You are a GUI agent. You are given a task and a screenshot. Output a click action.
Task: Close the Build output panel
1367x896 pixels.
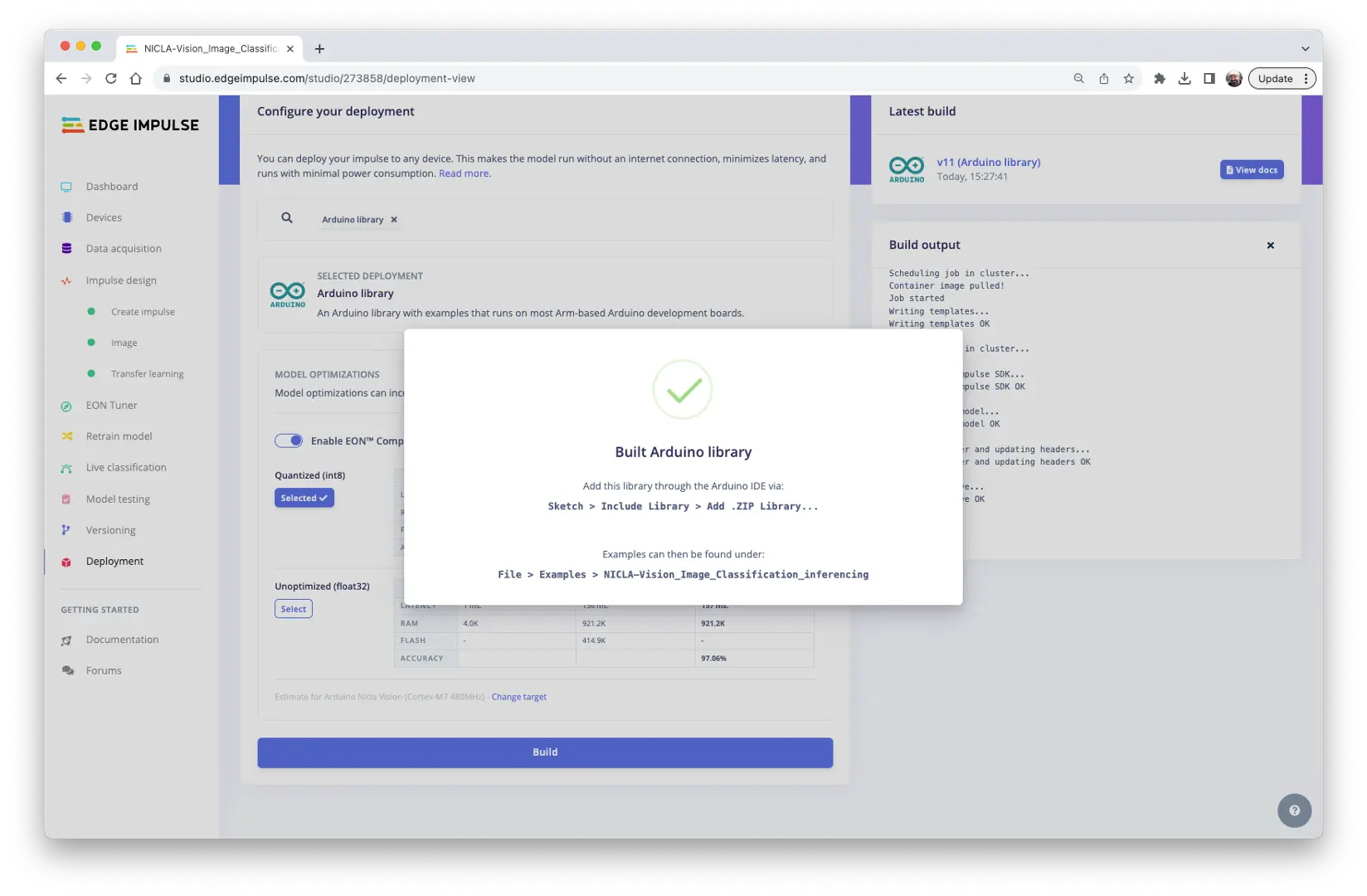click(1270, 246)
